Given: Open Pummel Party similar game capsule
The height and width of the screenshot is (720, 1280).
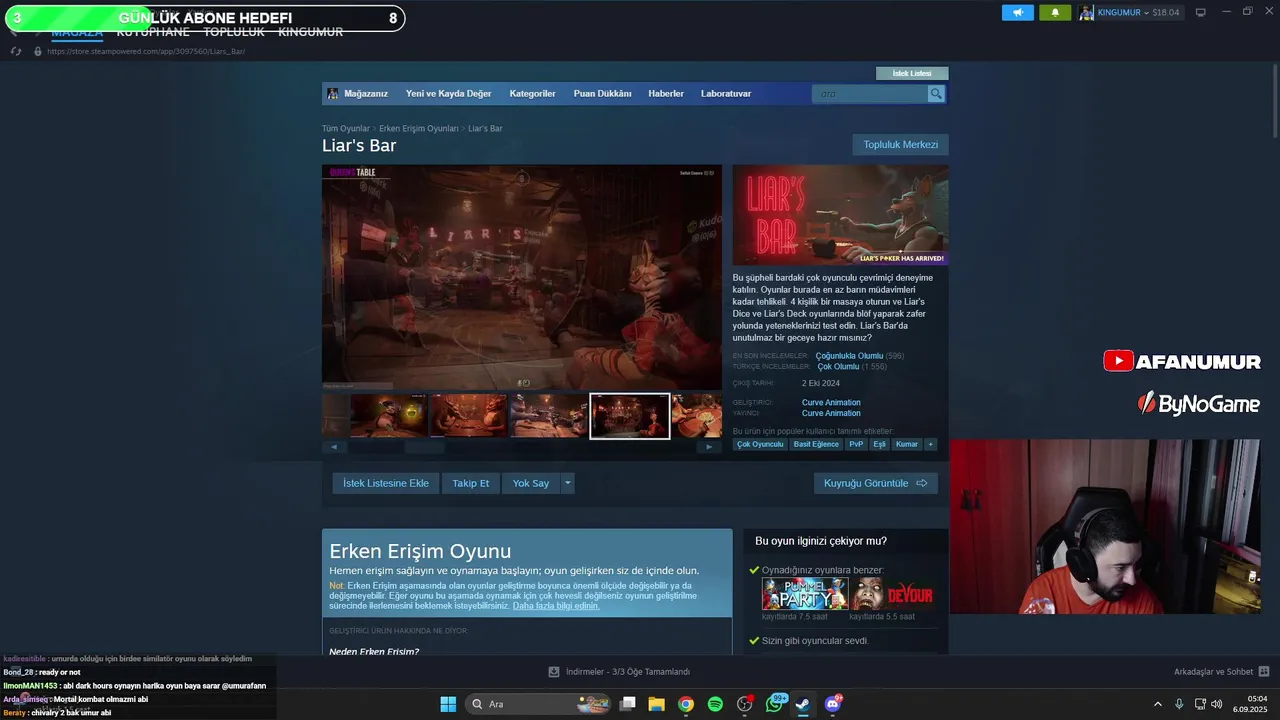Looking at the screenshot, I should tap(805, 594).
